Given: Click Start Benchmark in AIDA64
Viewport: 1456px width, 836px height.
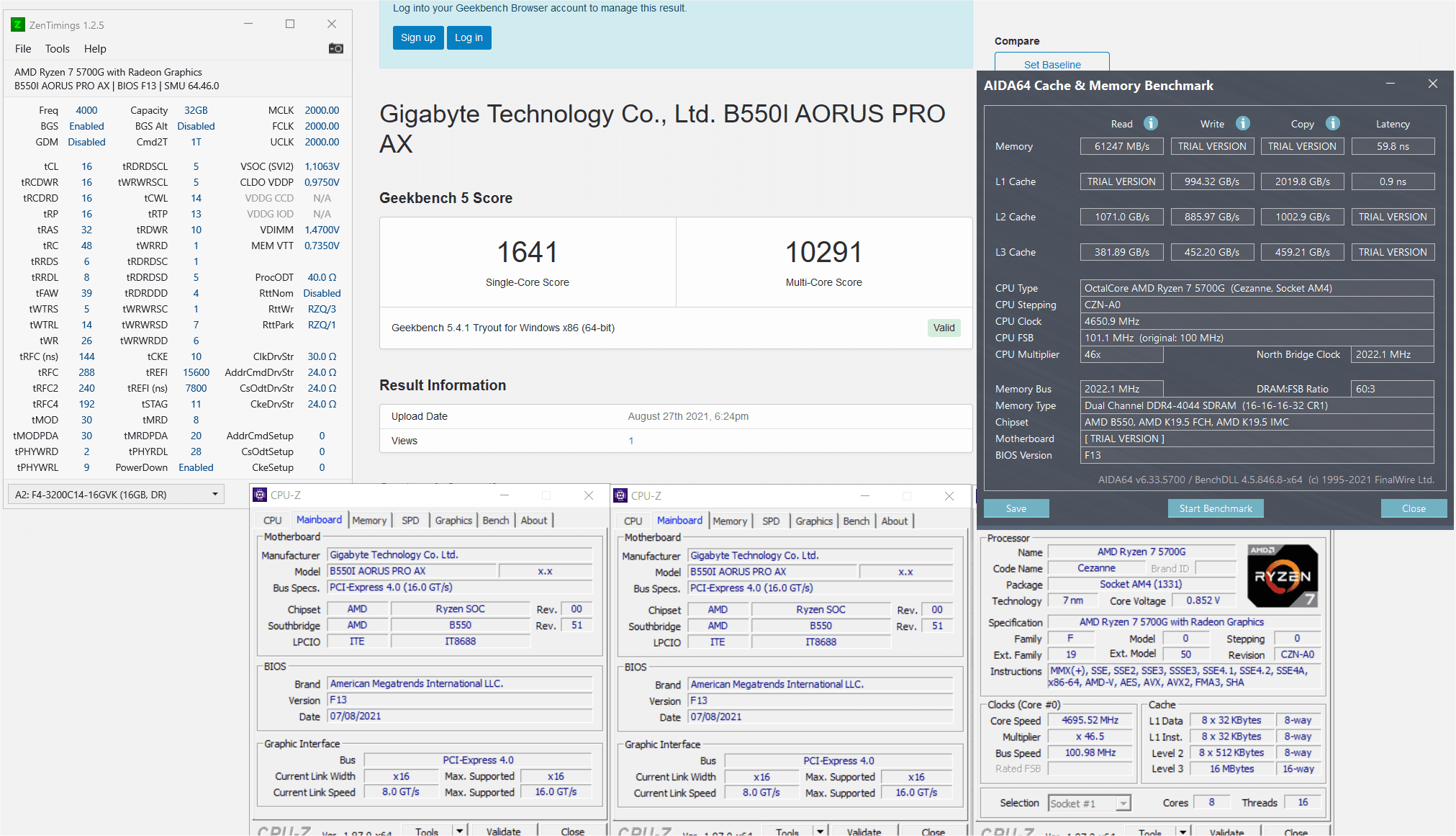Looking at the screenshot, I should point(1216,508).
